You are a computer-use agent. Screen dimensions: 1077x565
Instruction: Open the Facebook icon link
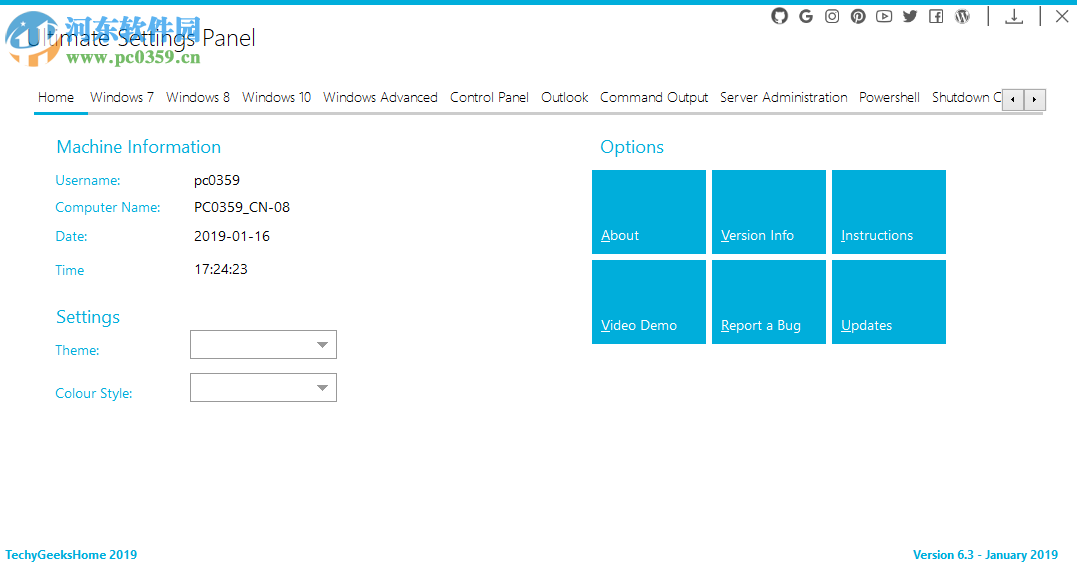click(936, 16)
